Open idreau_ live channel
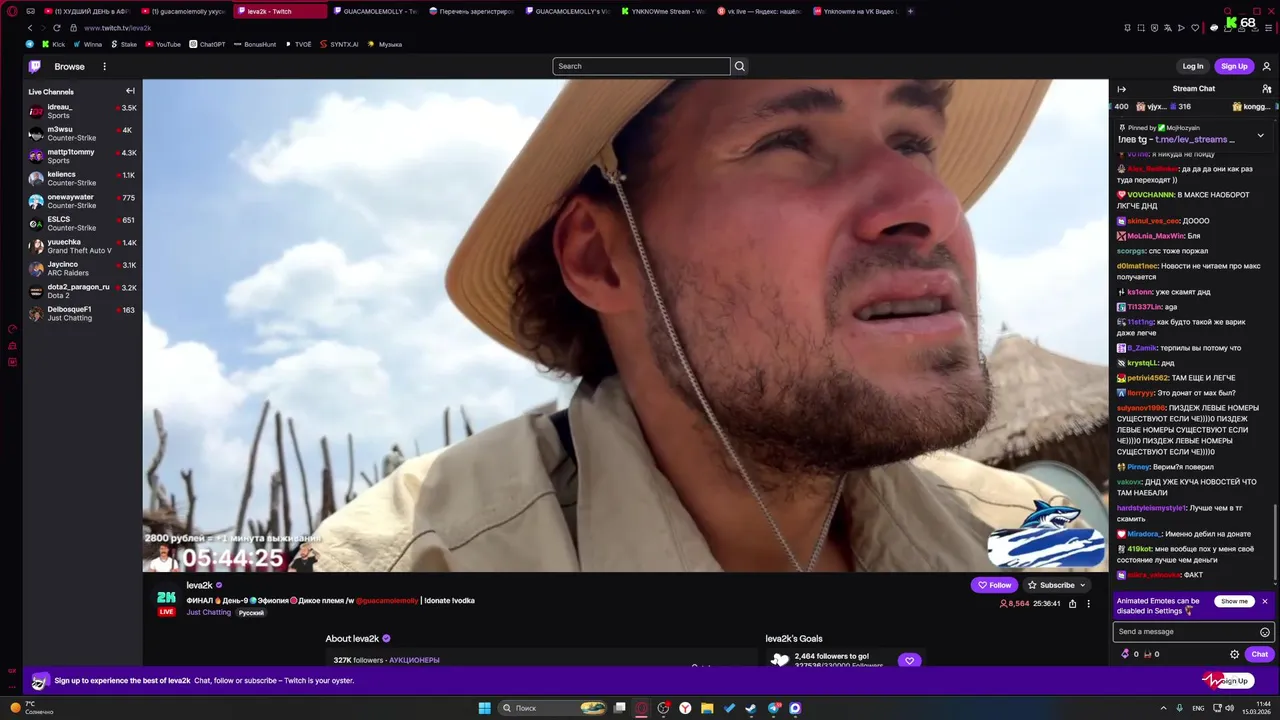Viewport: 1280px width, 720px height. click(x=82, y=111)
